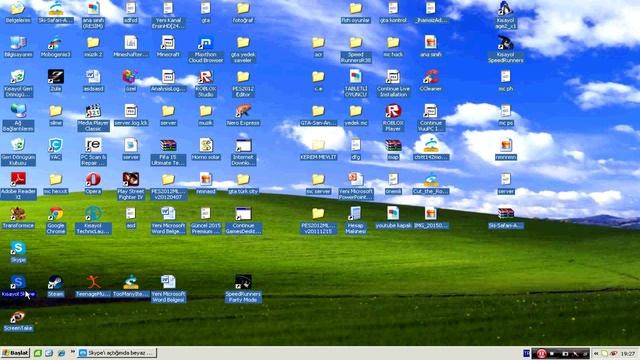The height and width of the screenshot is (360, 640).
Task: Switch to Skype'ı açtığımda beyaz taskbar window
Action: click(x=117, y=353)
